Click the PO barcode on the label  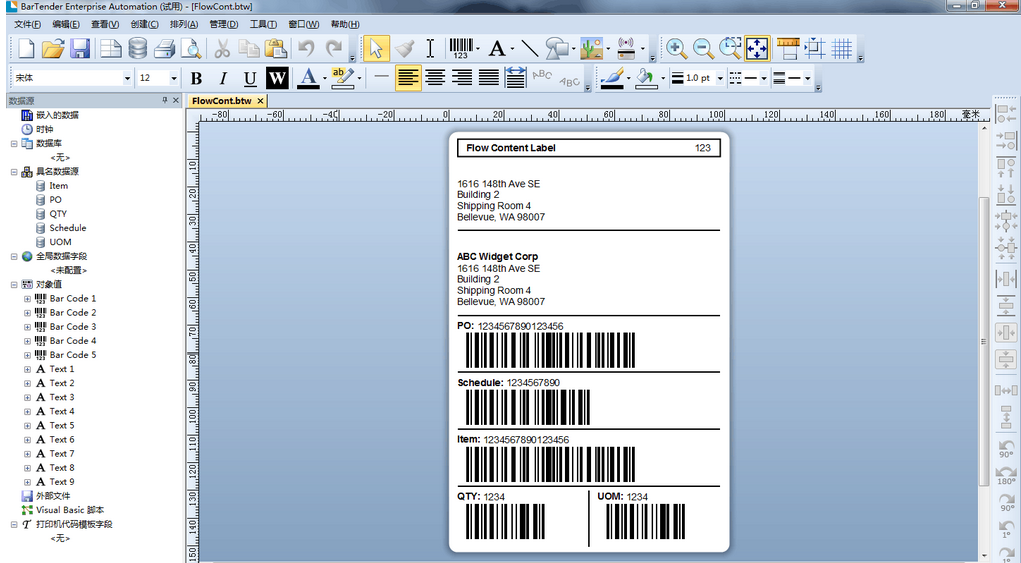click(x=550, y=351)
